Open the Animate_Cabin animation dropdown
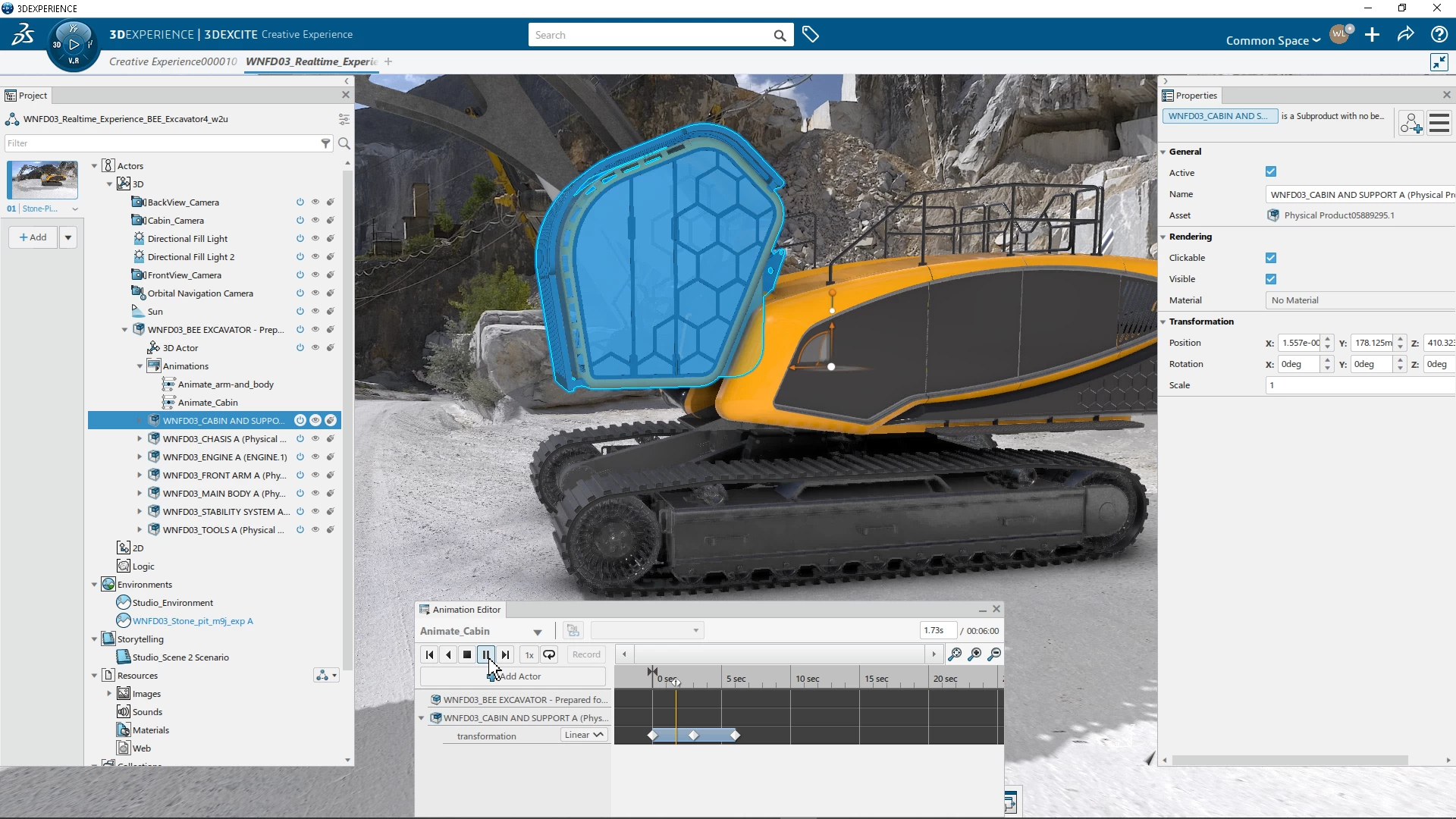 pos(538,631)
